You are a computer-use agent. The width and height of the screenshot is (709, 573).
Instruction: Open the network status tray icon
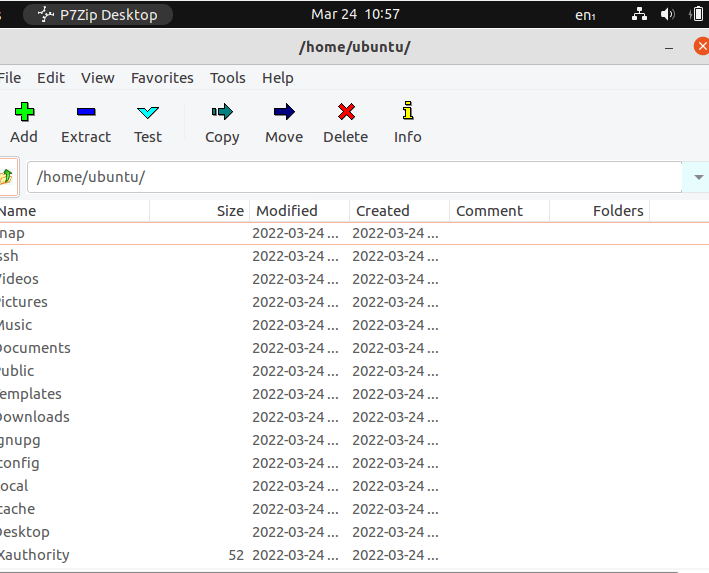pyautogui.click(x=639, y=14)
